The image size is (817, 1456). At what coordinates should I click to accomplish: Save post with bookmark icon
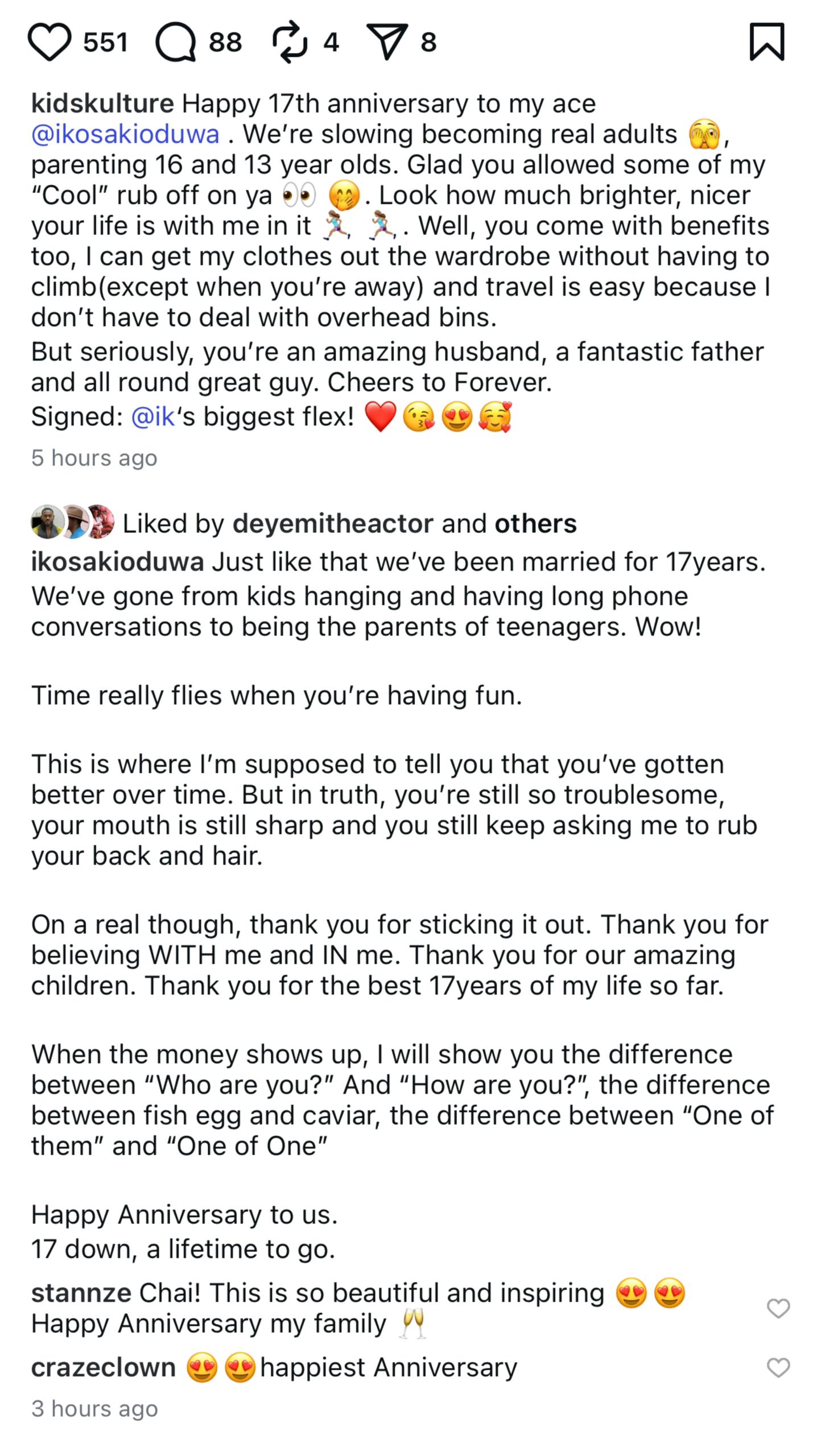767,42
